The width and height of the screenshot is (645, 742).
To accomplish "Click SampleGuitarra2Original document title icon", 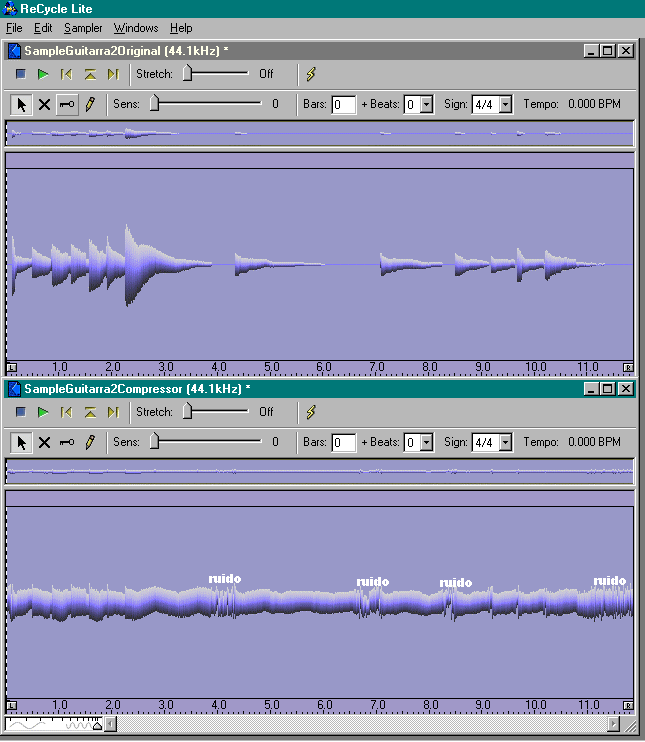I will click(x=15, y=51).
